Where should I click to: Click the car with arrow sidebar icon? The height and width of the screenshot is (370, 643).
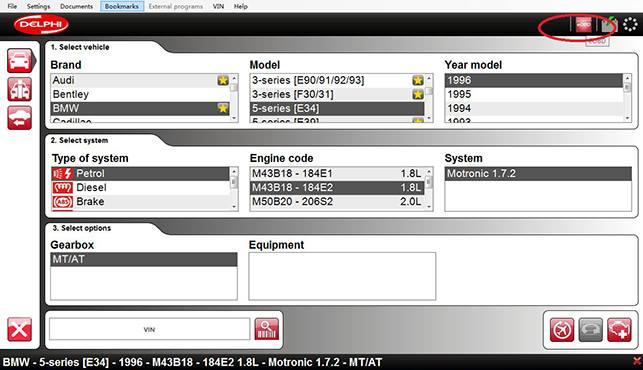pyautogui.click(x=19, y=118)
